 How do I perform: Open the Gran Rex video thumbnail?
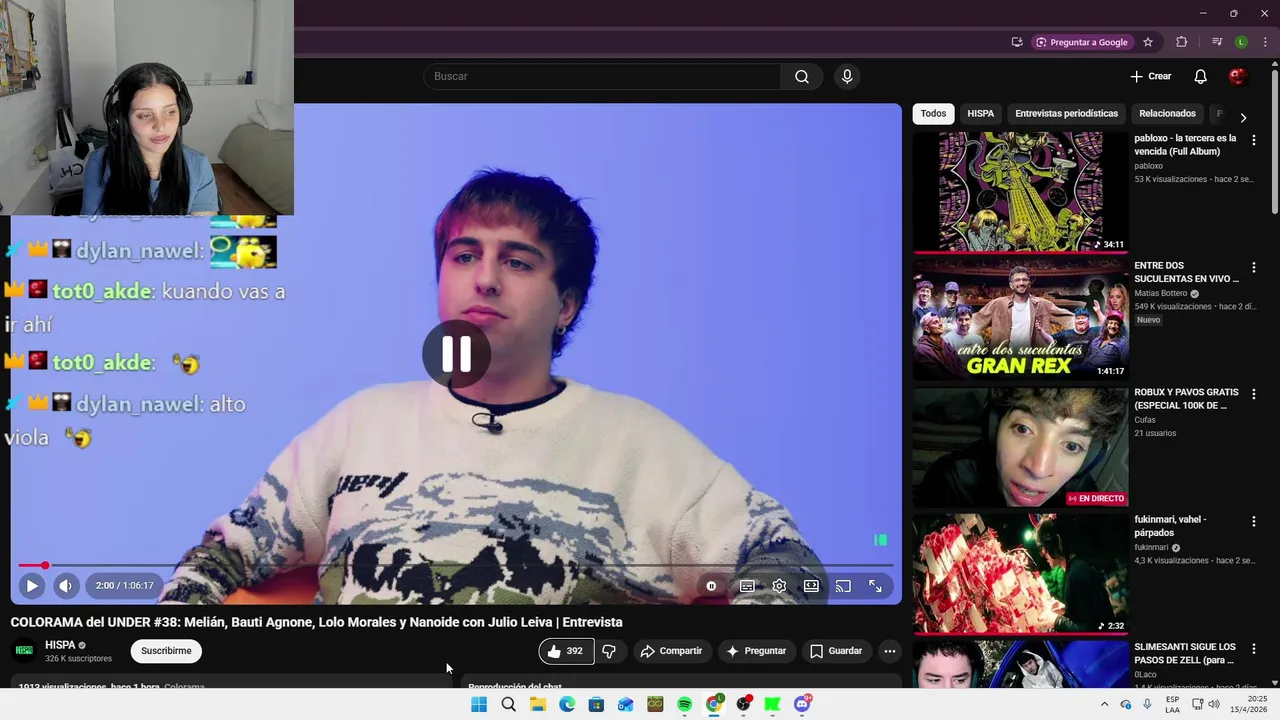pos(1020,319)
